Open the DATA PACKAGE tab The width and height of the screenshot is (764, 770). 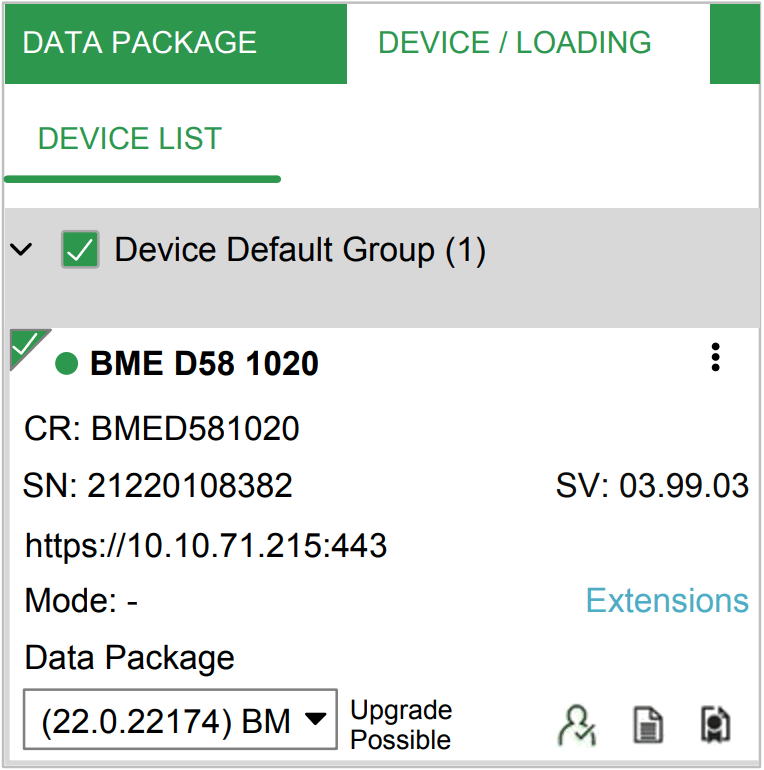point(175,43)
